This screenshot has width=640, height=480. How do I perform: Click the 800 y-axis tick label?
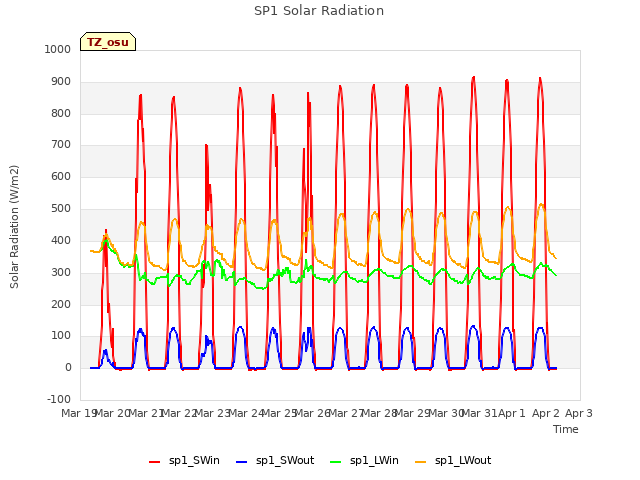[61, 113]
